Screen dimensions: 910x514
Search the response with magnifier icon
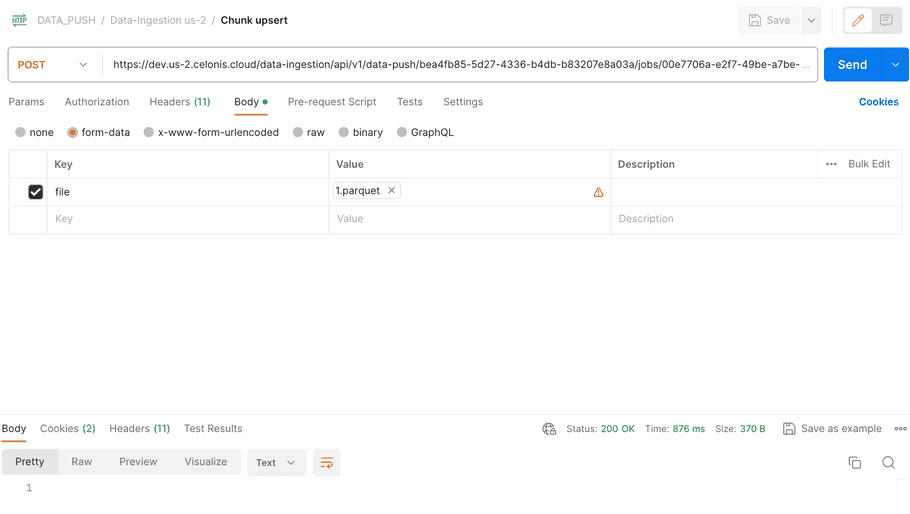[888, 462]
